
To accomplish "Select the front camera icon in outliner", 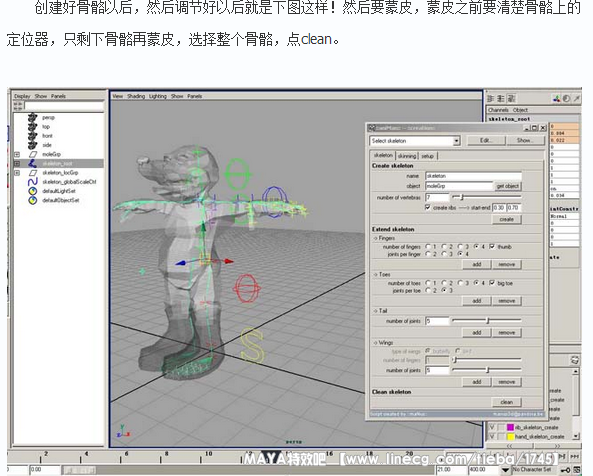I will tap(33, 136).
